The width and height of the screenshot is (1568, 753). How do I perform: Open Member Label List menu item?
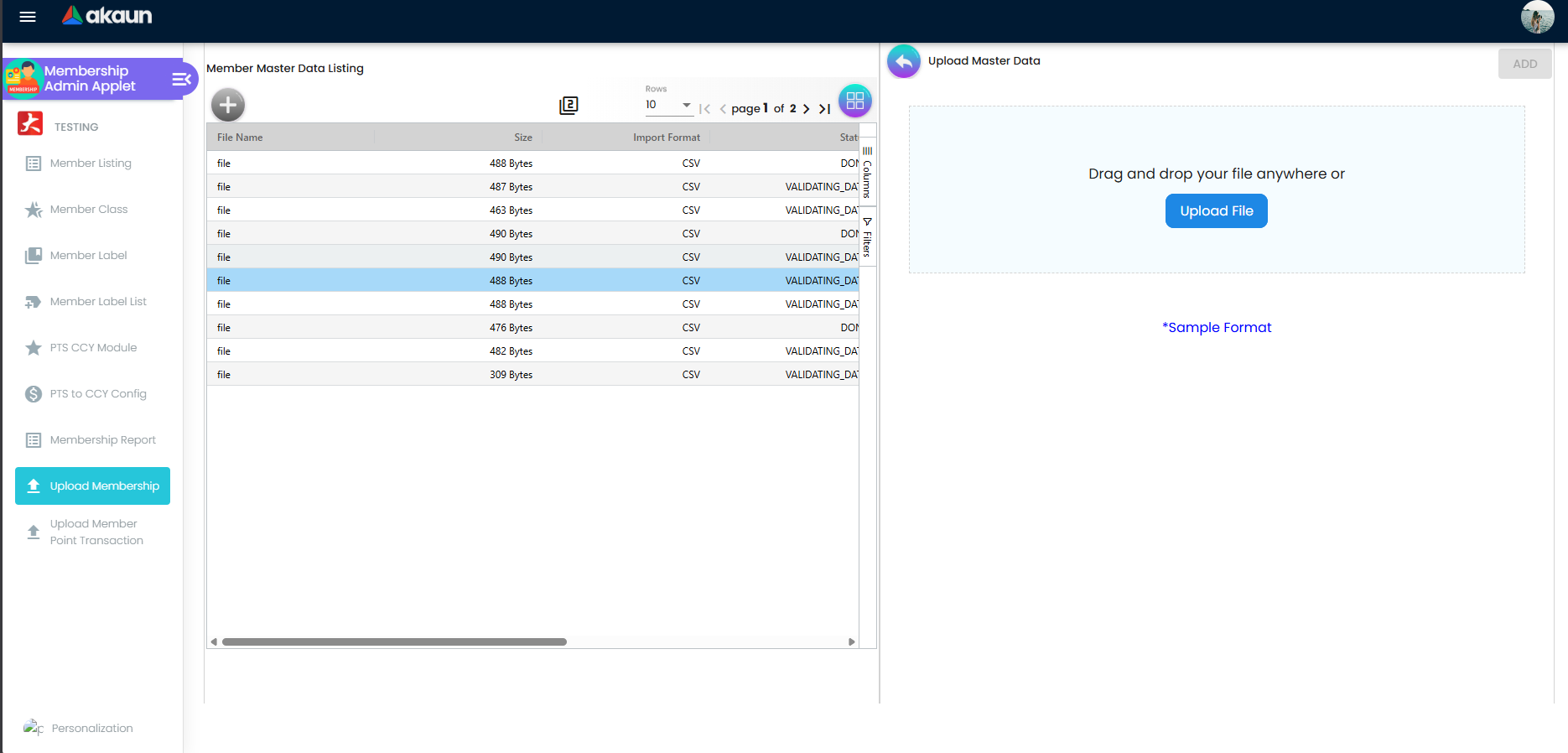point(92,302)
